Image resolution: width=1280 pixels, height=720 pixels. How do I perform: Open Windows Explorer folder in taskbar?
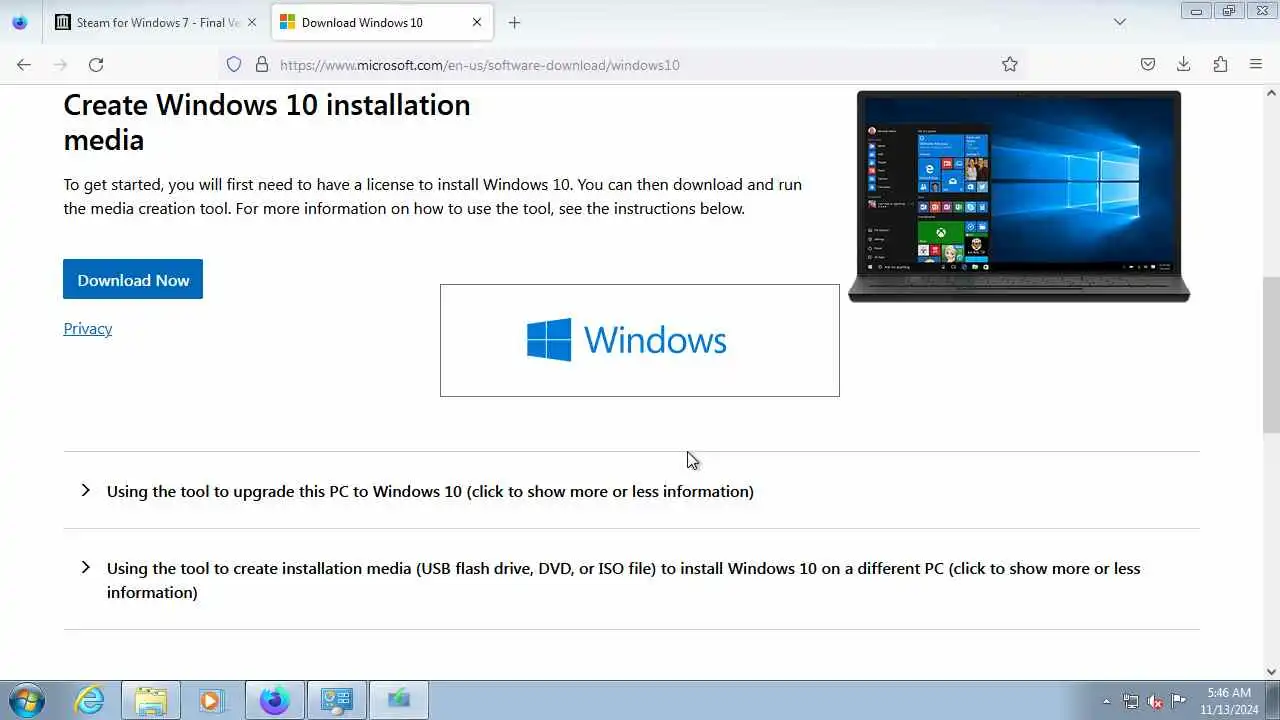pyautogui.click(x=151, y=700)
